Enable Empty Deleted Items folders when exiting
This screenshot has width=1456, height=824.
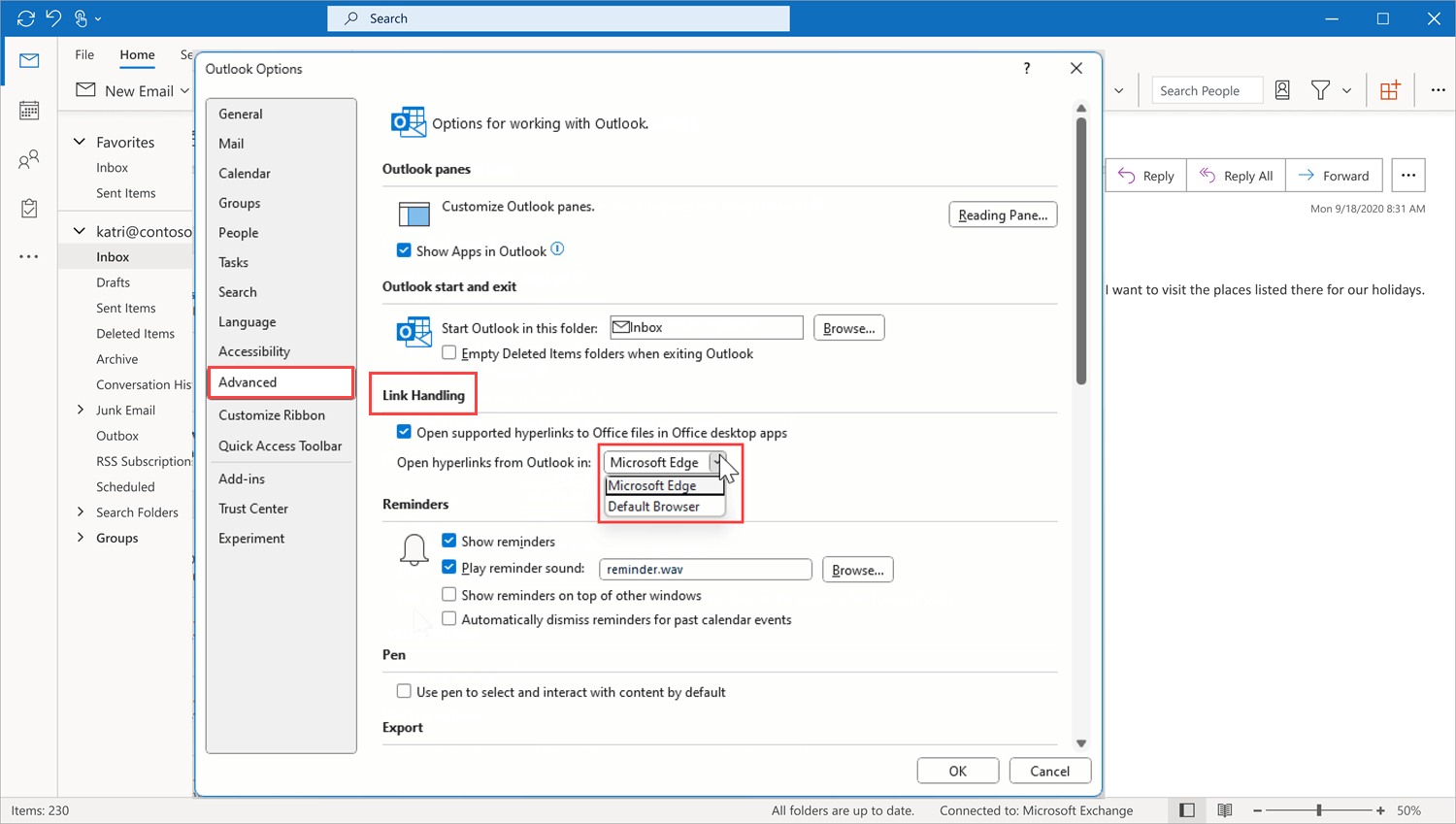(x=449, y=353)
